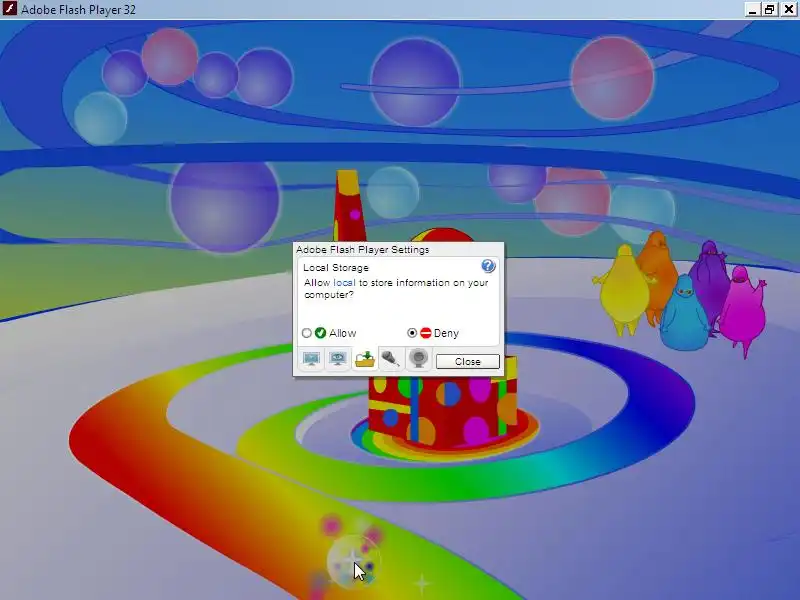Click the Close button in Flash settings
This screenshot has height=600, width=800.
coord(468,362)
